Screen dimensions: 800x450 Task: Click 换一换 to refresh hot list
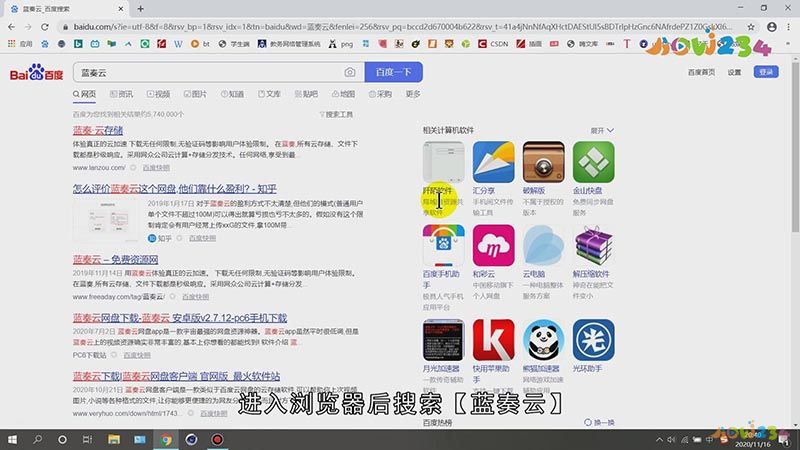[599, 422]
